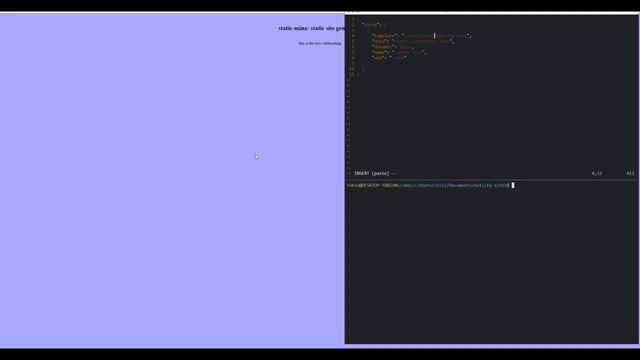
Task: Click the 'All' scroll indicator in vim status line
Action: pyautogui.click(x=631, y=173)
